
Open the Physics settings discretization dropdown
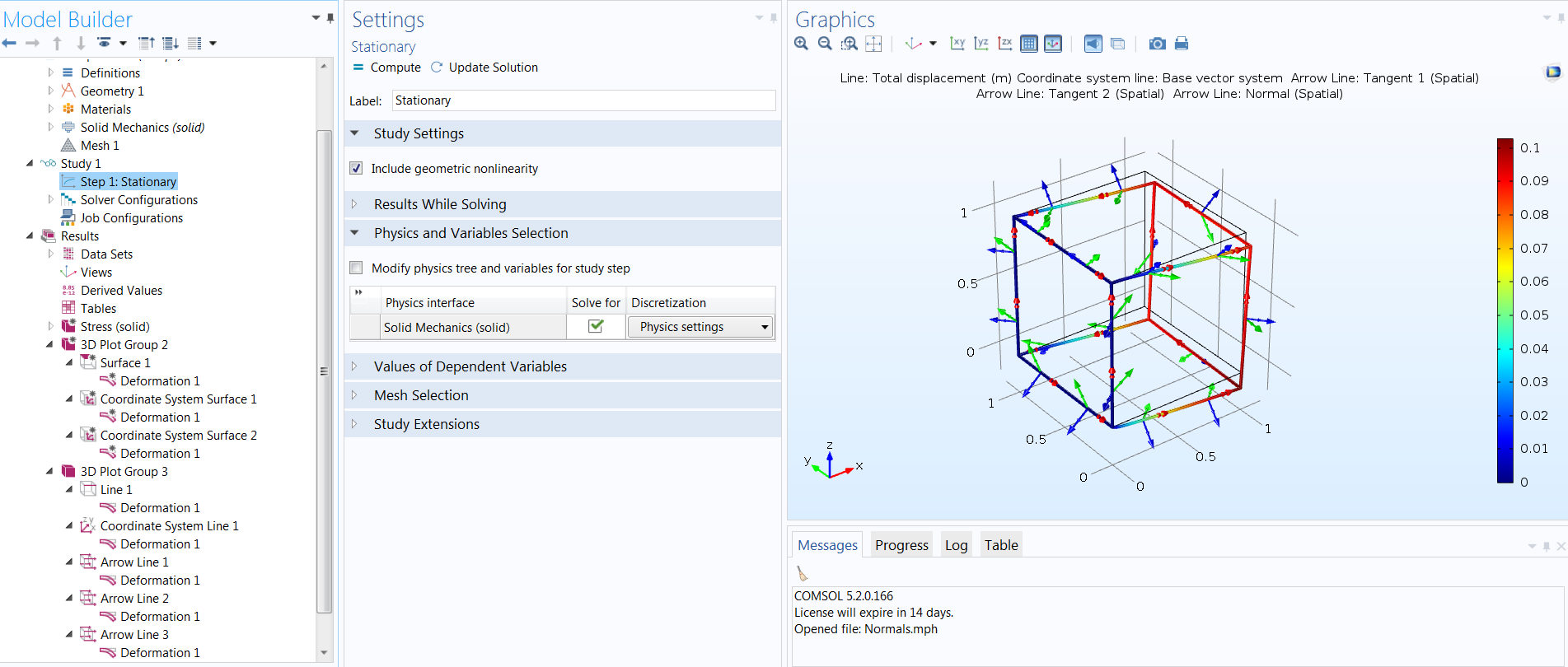coord(700,327)
